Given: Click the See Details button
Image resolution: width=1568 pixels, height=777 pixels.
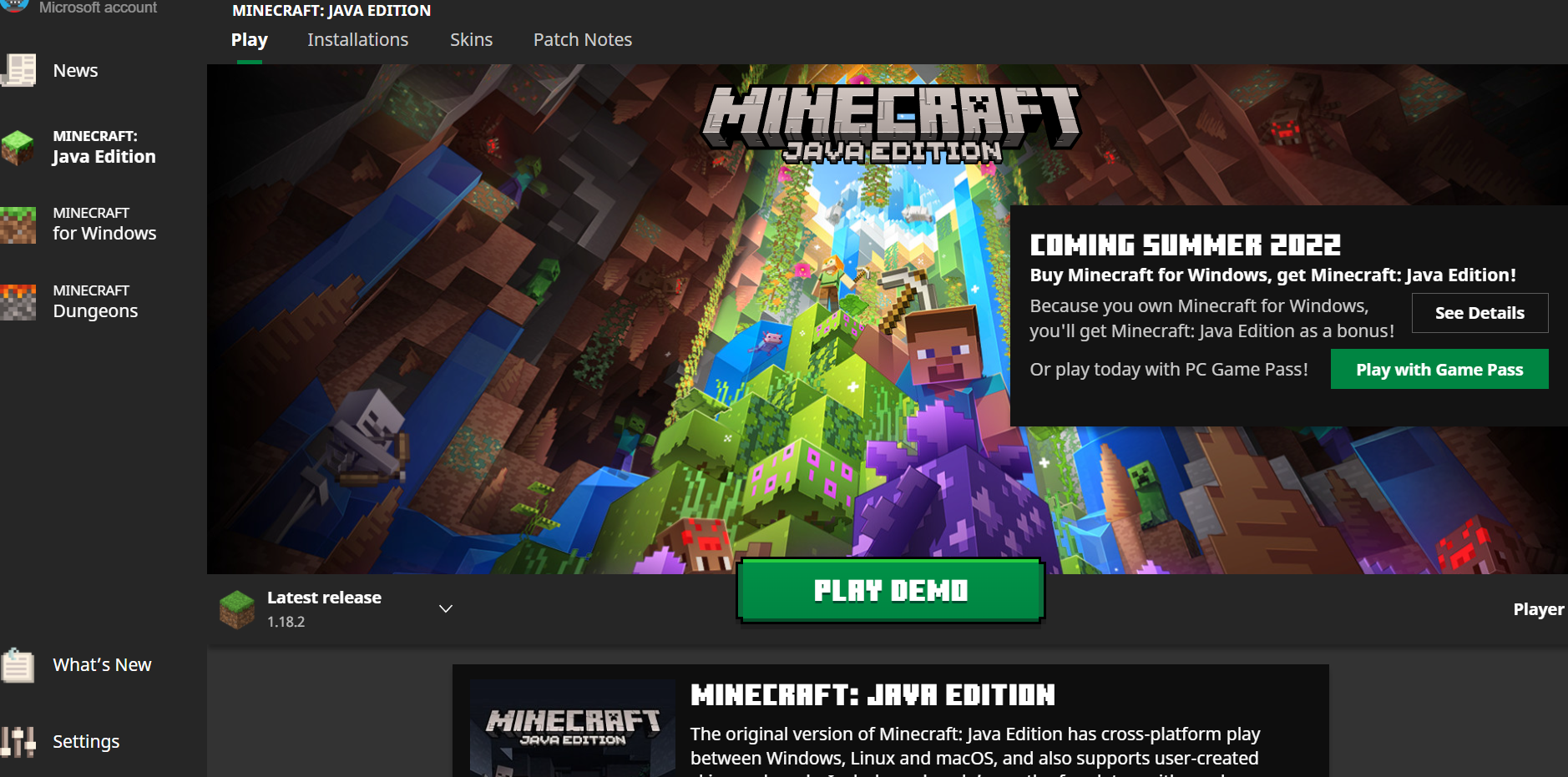Looking at the screenshot, I should pos(1479,313).
